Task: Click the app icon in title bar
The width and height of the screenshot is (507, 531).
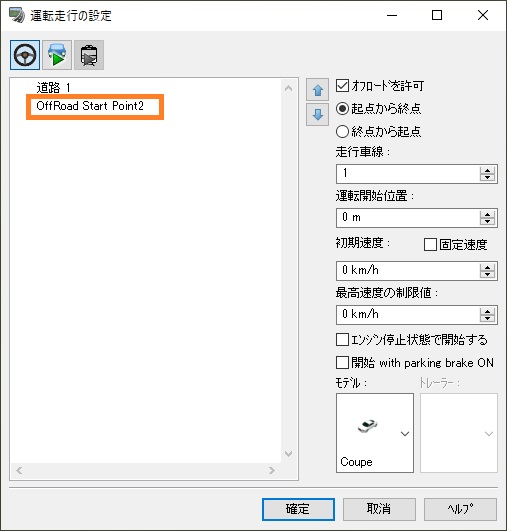Action: click(x=17, y=15)
